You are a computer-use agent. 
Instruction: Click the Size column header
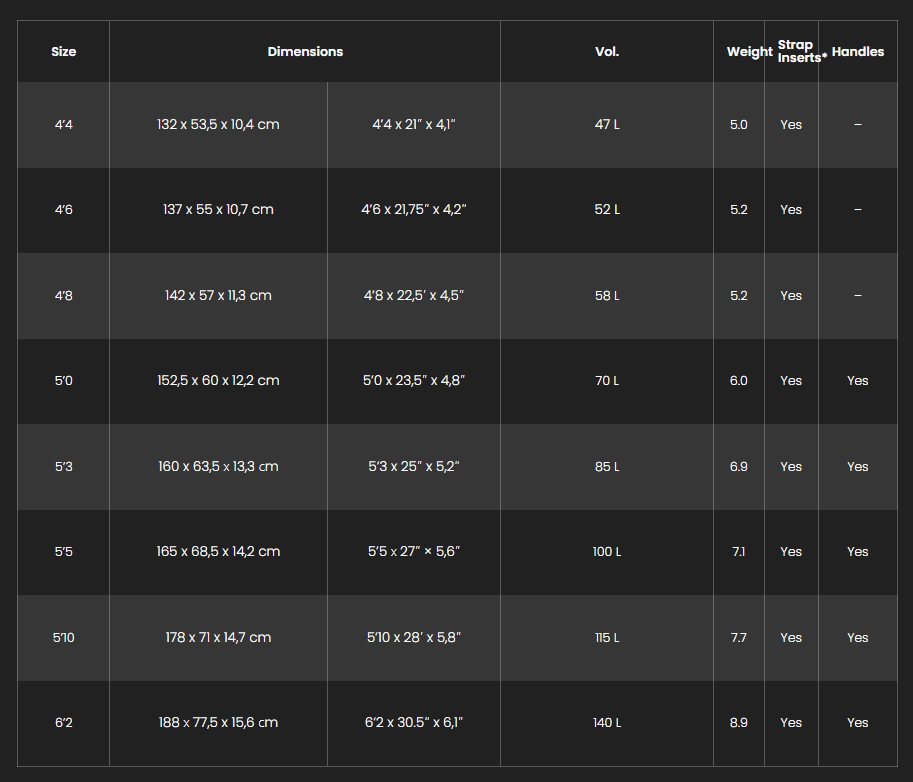(x=63, y=52)
